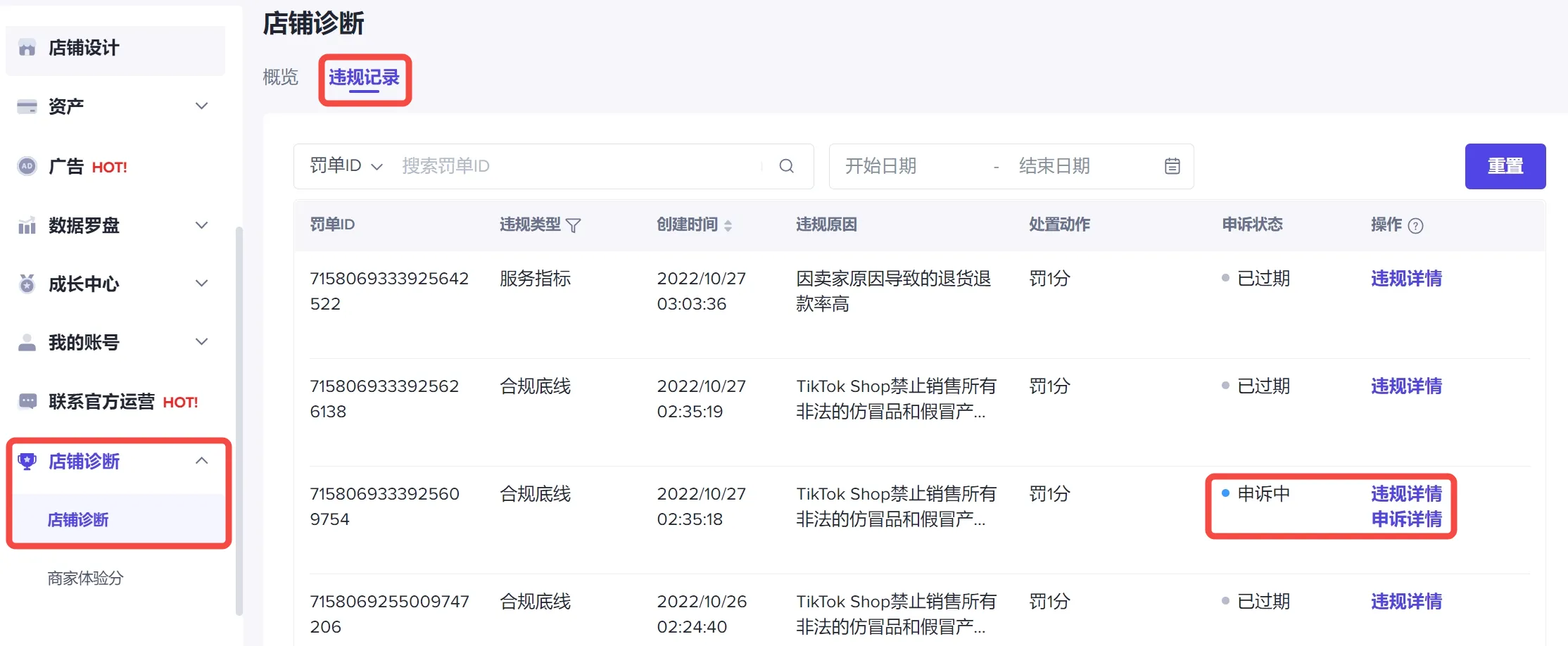The height and width of the screenshot is (646, 1568).
Task: Open the calendar picker icon
Action: (1171, 166)
